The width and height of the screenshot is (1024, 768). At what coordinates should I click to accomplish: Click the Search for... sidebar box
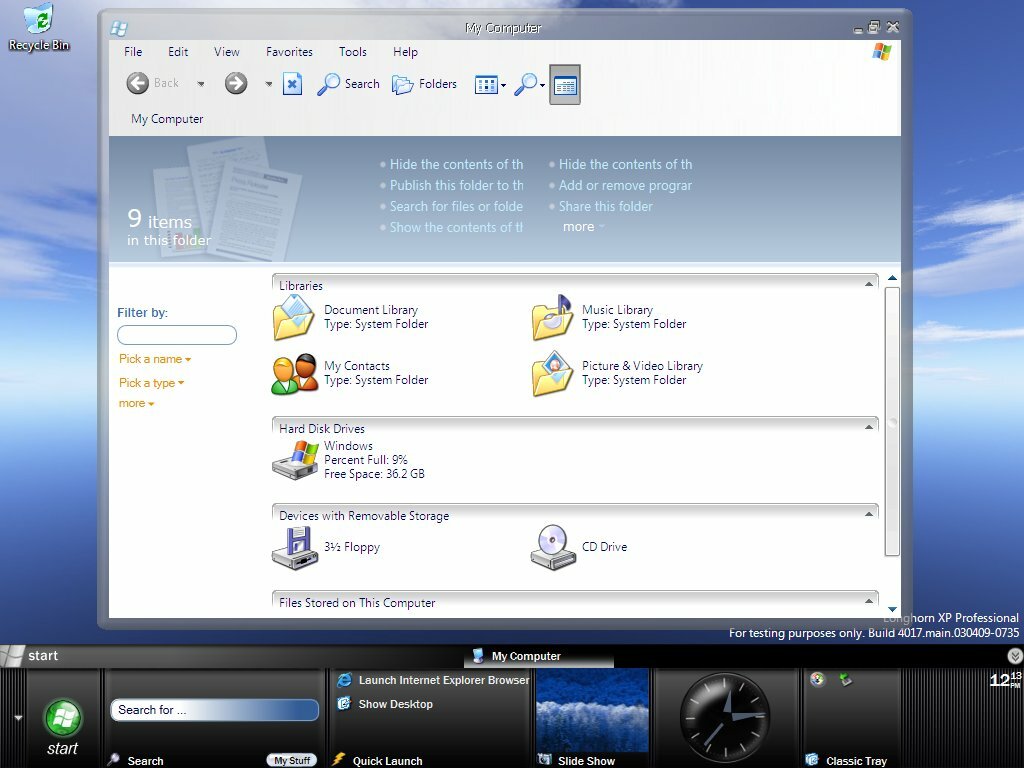pyautogui.click(x=214, y=710)
